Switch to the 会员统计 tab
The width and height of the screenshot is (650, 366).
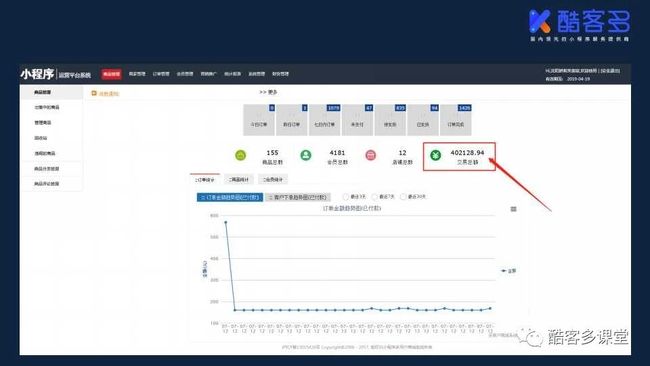(x=273, y=179)
